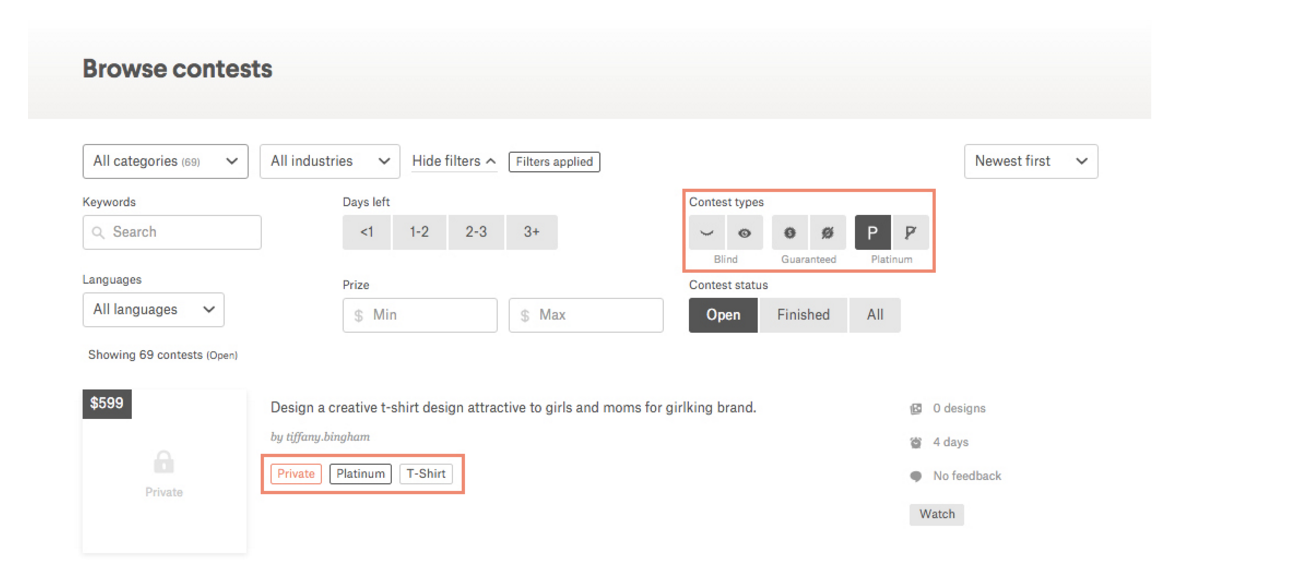Viewport: 1298px width, 580px height.
Task: Click the Keywords search field
Action: 172,232
